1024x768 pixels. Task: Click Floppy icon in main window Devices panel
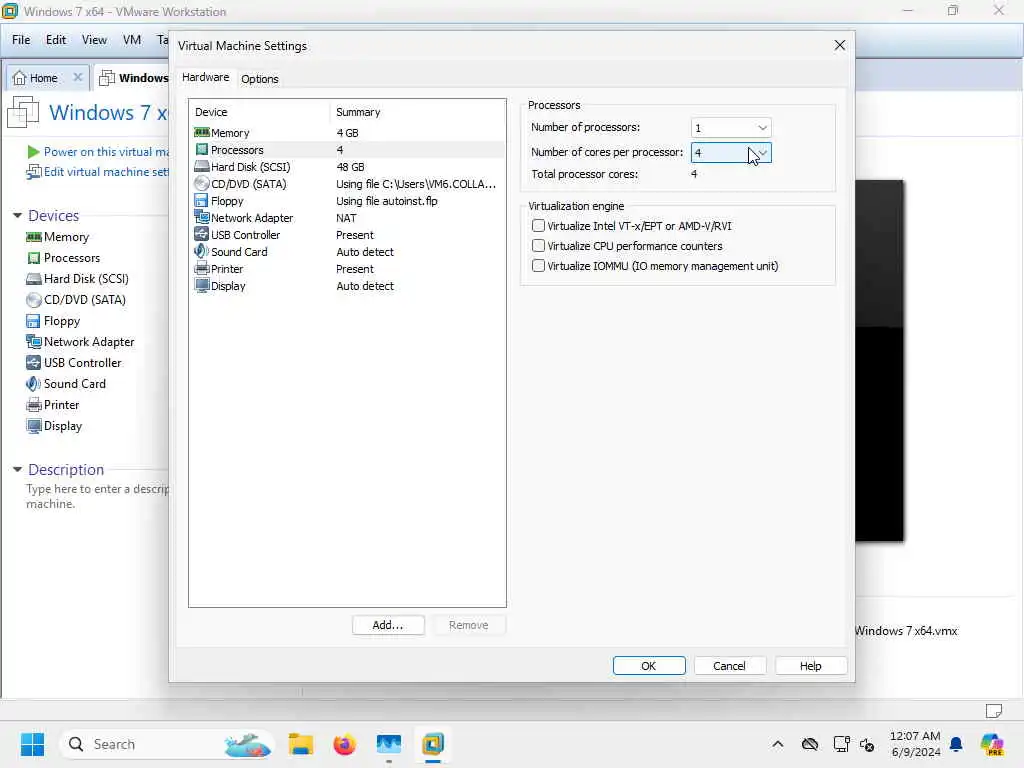click(x=33, y=321)
